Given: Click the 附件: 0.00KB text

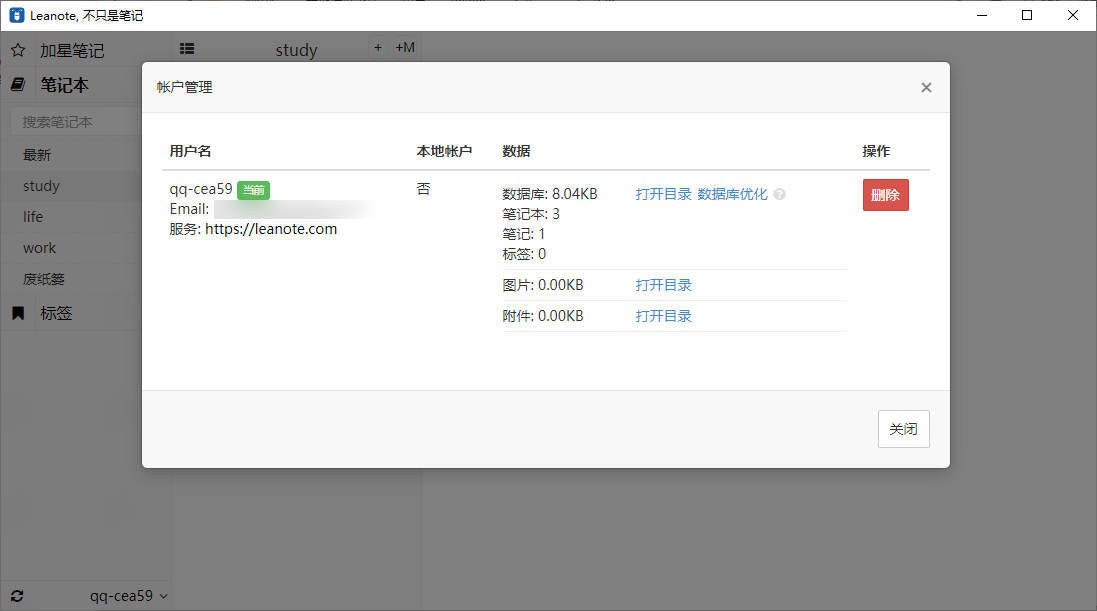Looking at the screenshot, I should pyautogui.click(x=543, y=316).
